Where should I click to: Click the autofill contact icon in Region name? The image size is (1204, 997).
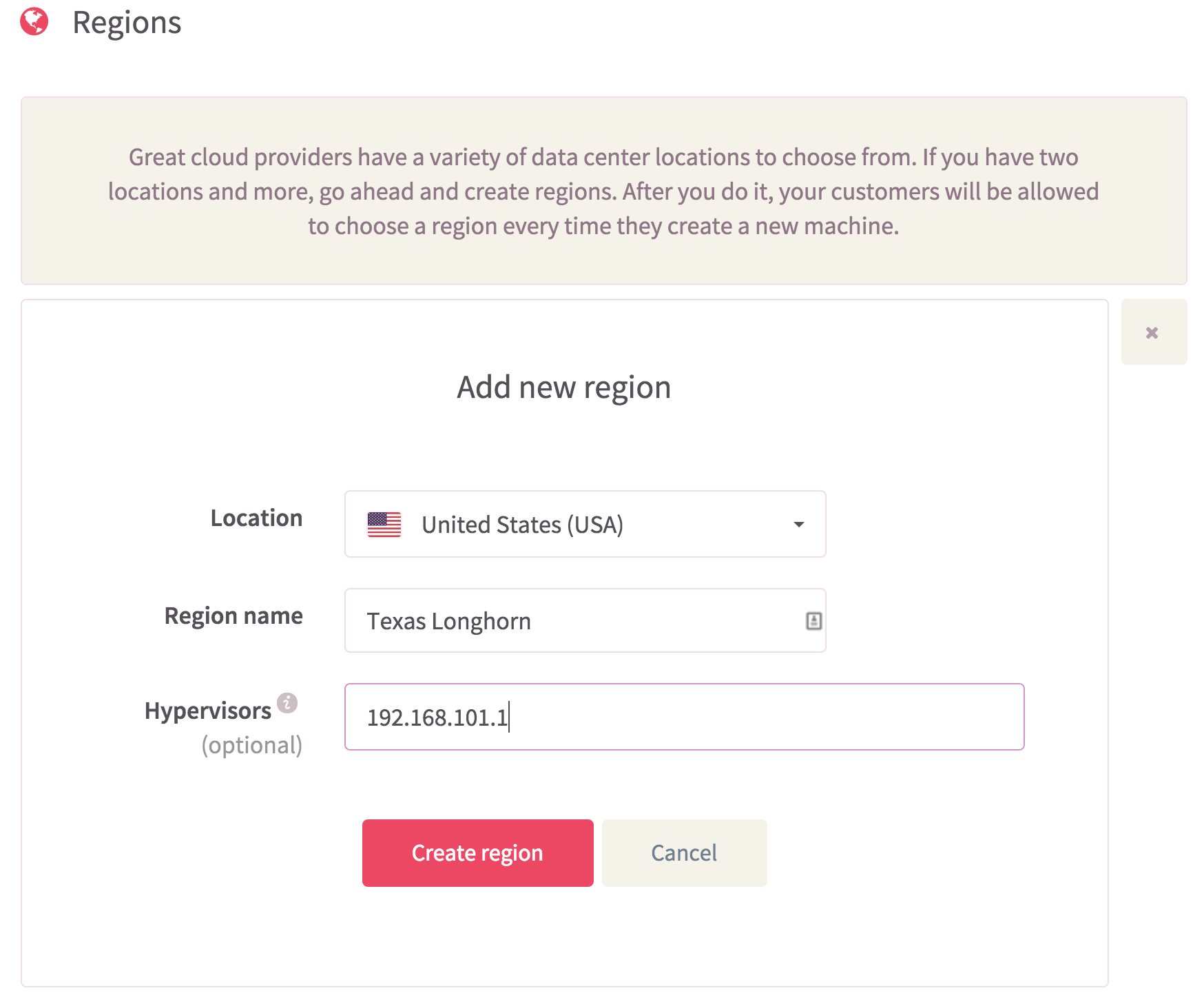(813, 621)
